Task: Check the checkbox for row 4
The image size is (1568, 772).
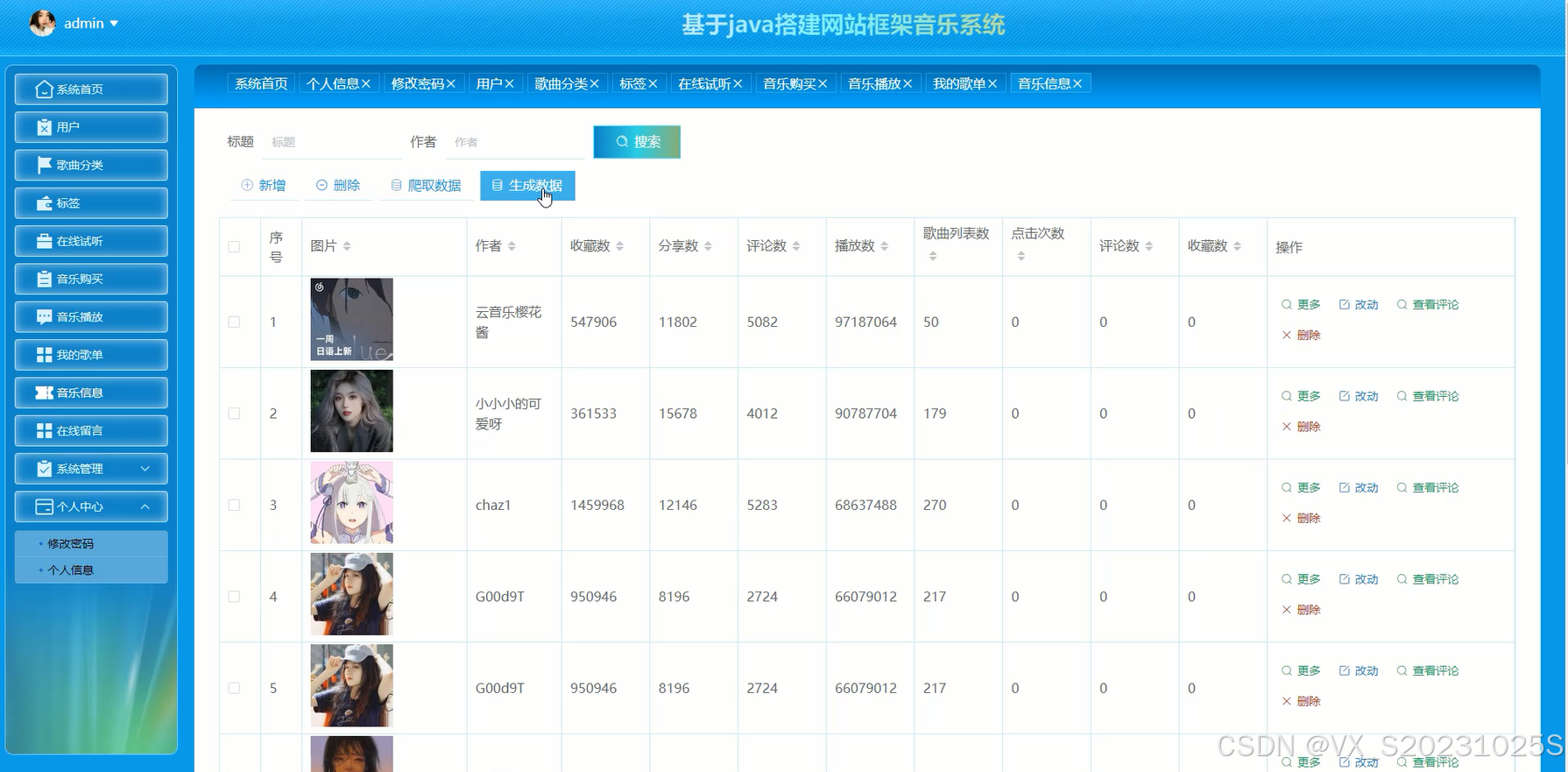Action: pos(234,597)
